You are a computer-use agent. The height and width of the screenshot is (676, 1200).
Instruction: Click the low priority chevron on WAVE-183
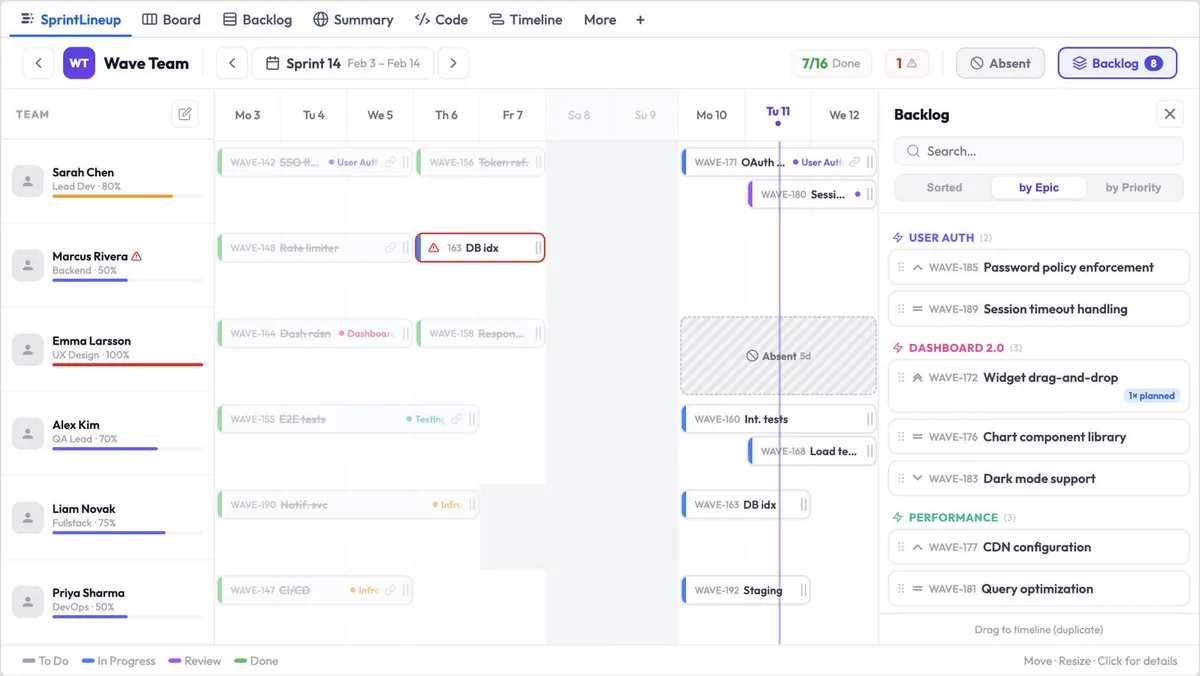coord(917,479)
